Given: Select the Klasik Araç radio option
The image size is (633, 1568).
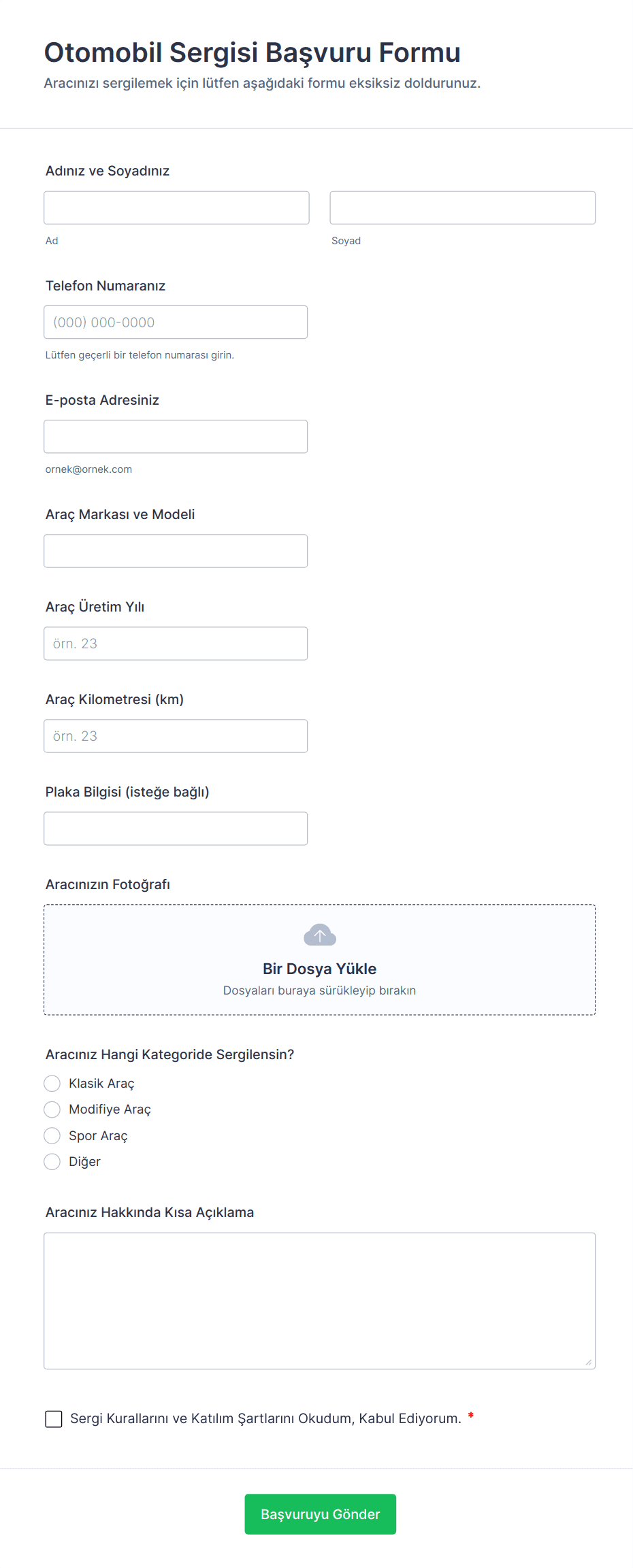Looking at the screenshot, I should (52, 1083).
